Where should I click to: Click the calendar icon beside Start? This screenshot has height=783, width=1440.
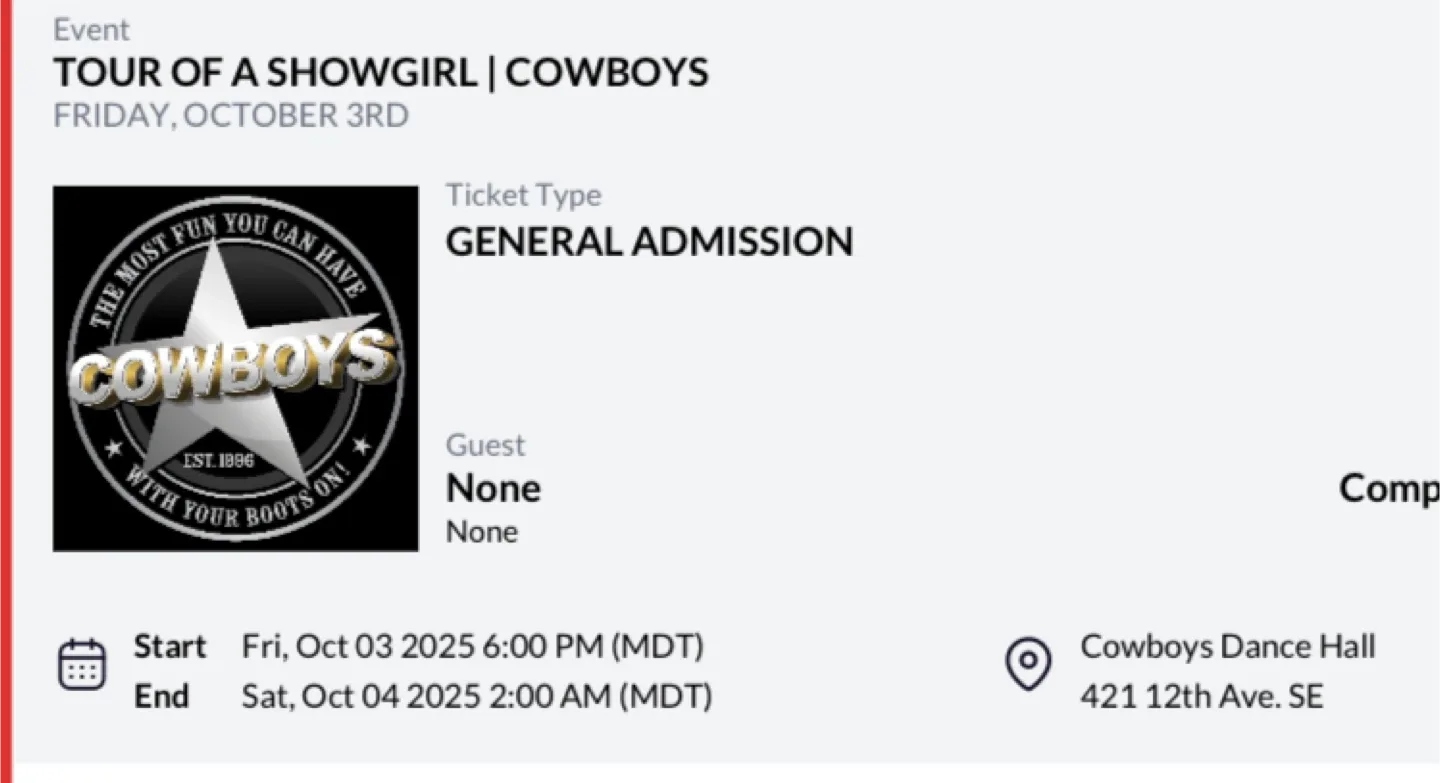tap(81, 665)
